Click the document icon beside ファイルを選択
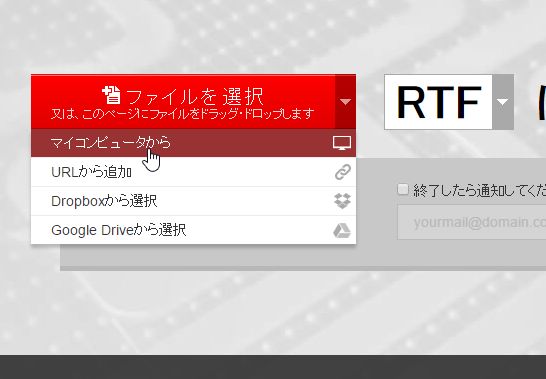The image size is (546, 379). (x=111, y=95)
